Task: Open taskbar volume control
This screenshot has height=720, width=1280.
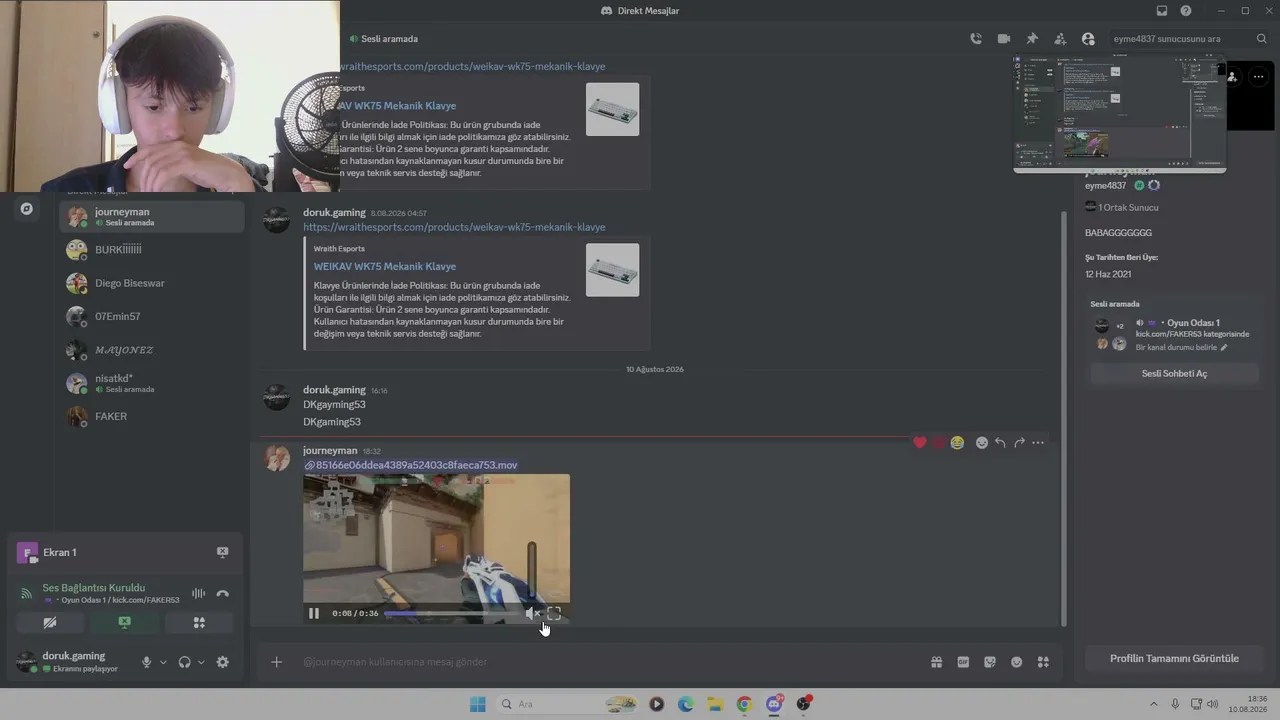Action: 1213,704
